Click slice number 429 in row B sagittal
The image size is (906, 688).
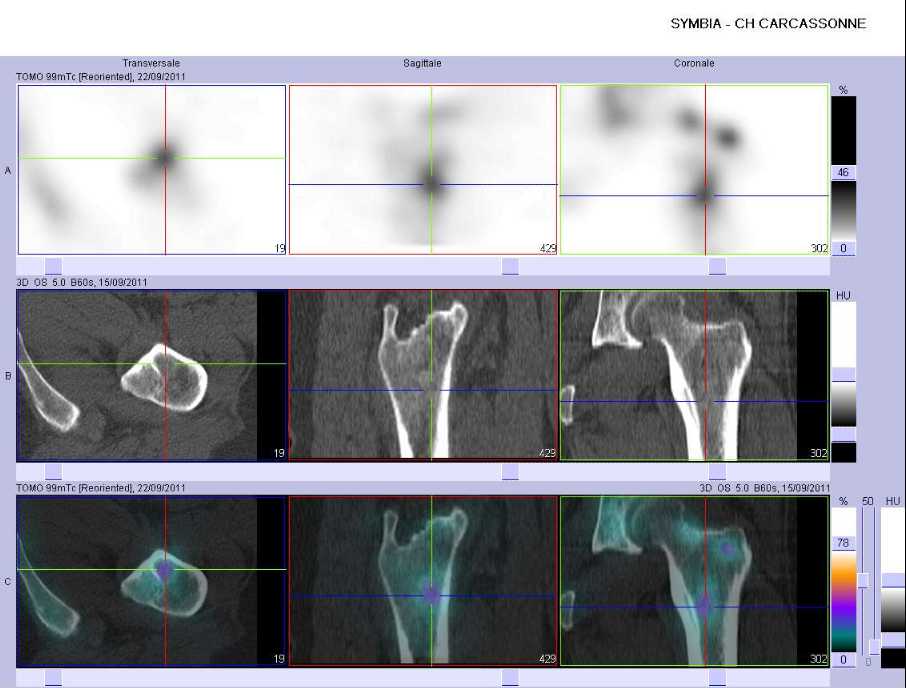point(547,453)
